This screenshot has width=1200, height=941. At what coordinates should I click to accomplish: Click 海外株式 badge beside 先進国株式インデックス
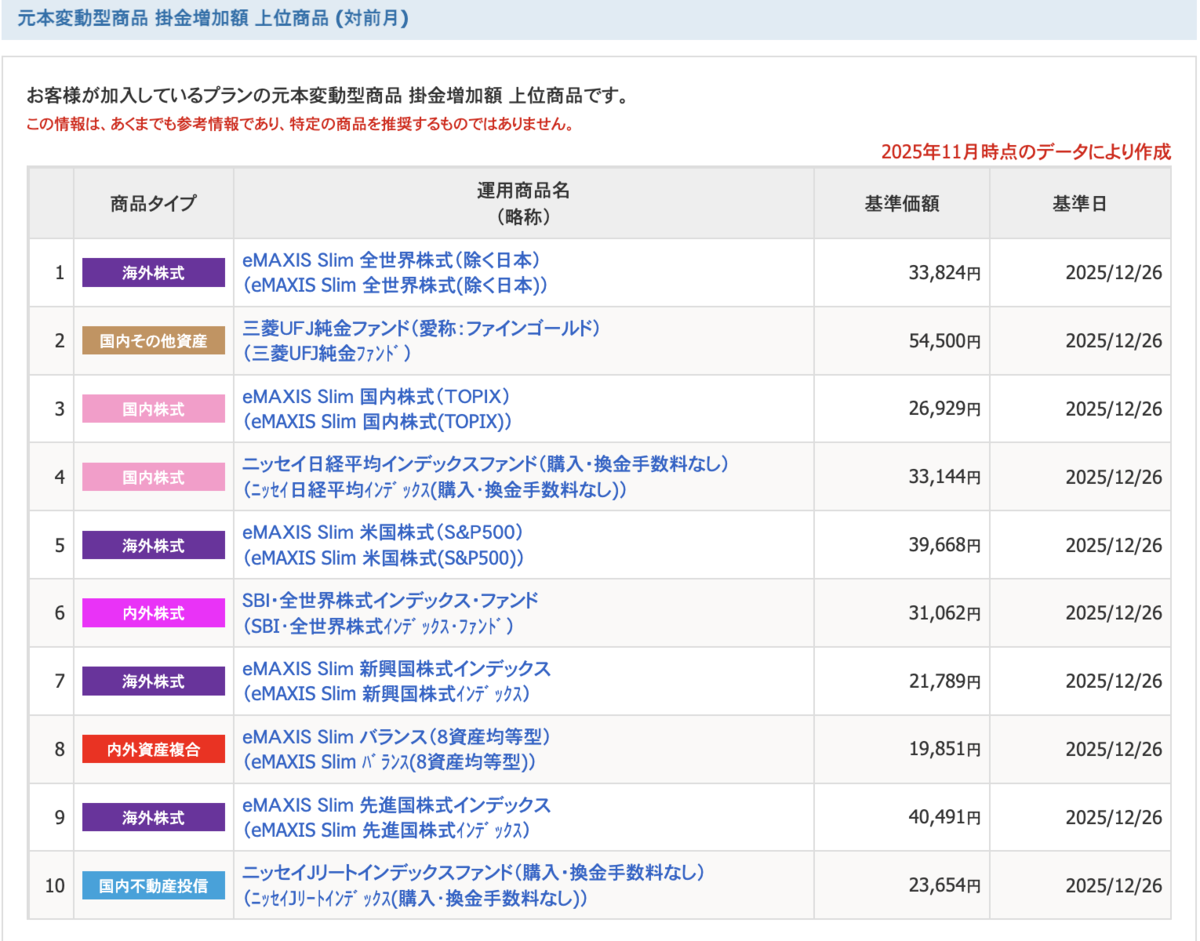point(154,817)
